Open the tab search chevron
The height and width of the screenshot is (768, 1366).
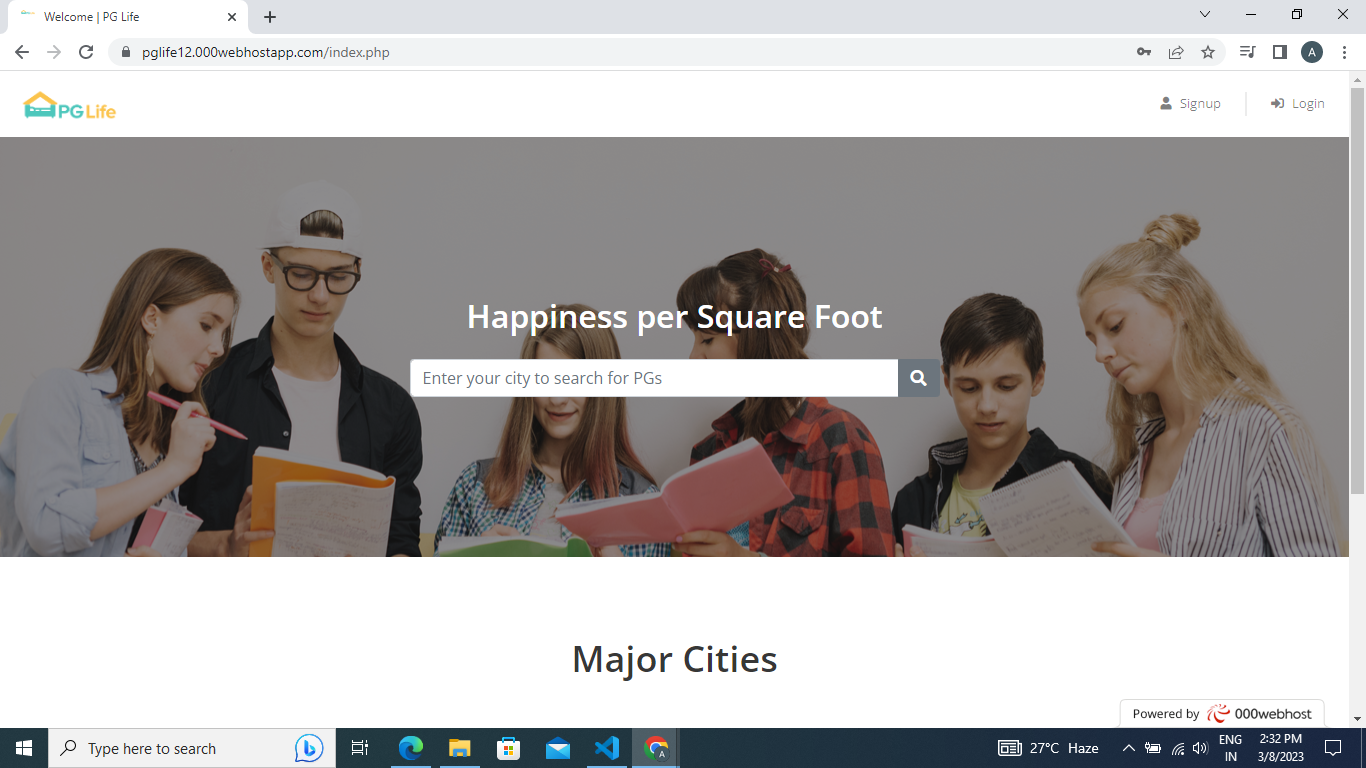click(1205, 15)
